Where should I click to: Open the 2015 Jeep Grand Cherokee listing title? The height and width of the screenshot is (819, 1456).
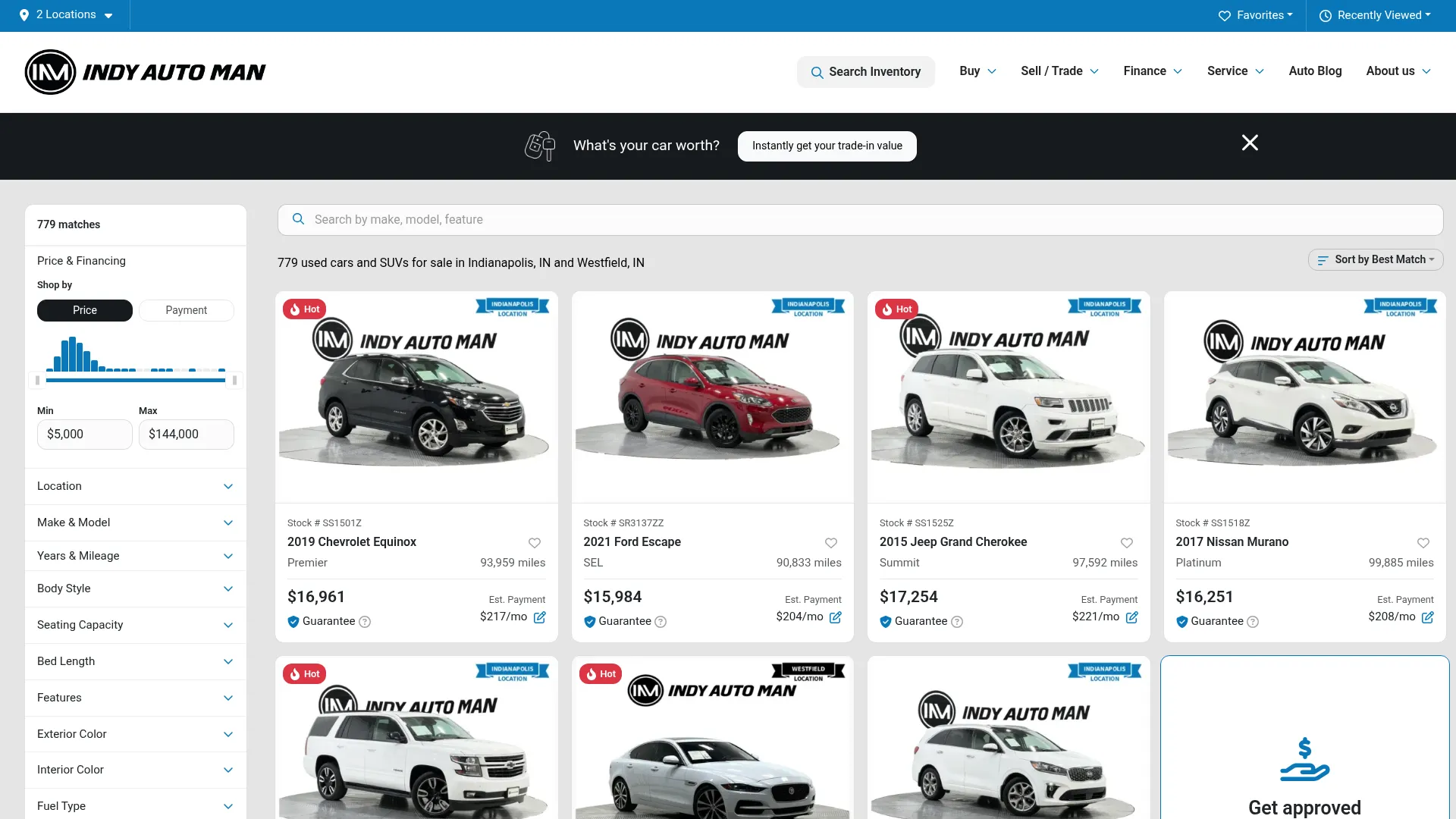[x=953, y=542]
